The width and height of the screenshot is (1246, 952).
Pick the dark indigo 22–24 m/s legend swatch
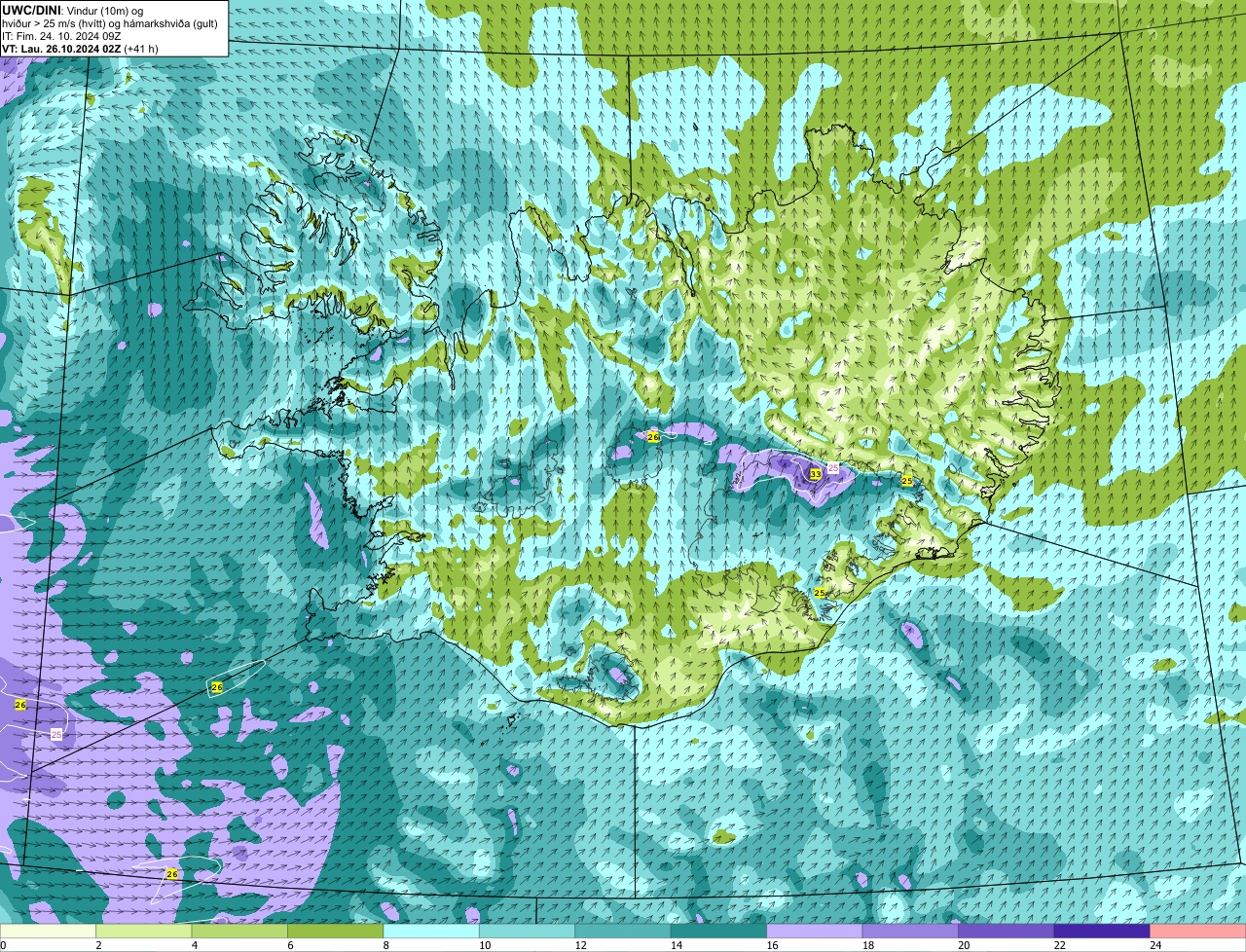[1102, 931]
